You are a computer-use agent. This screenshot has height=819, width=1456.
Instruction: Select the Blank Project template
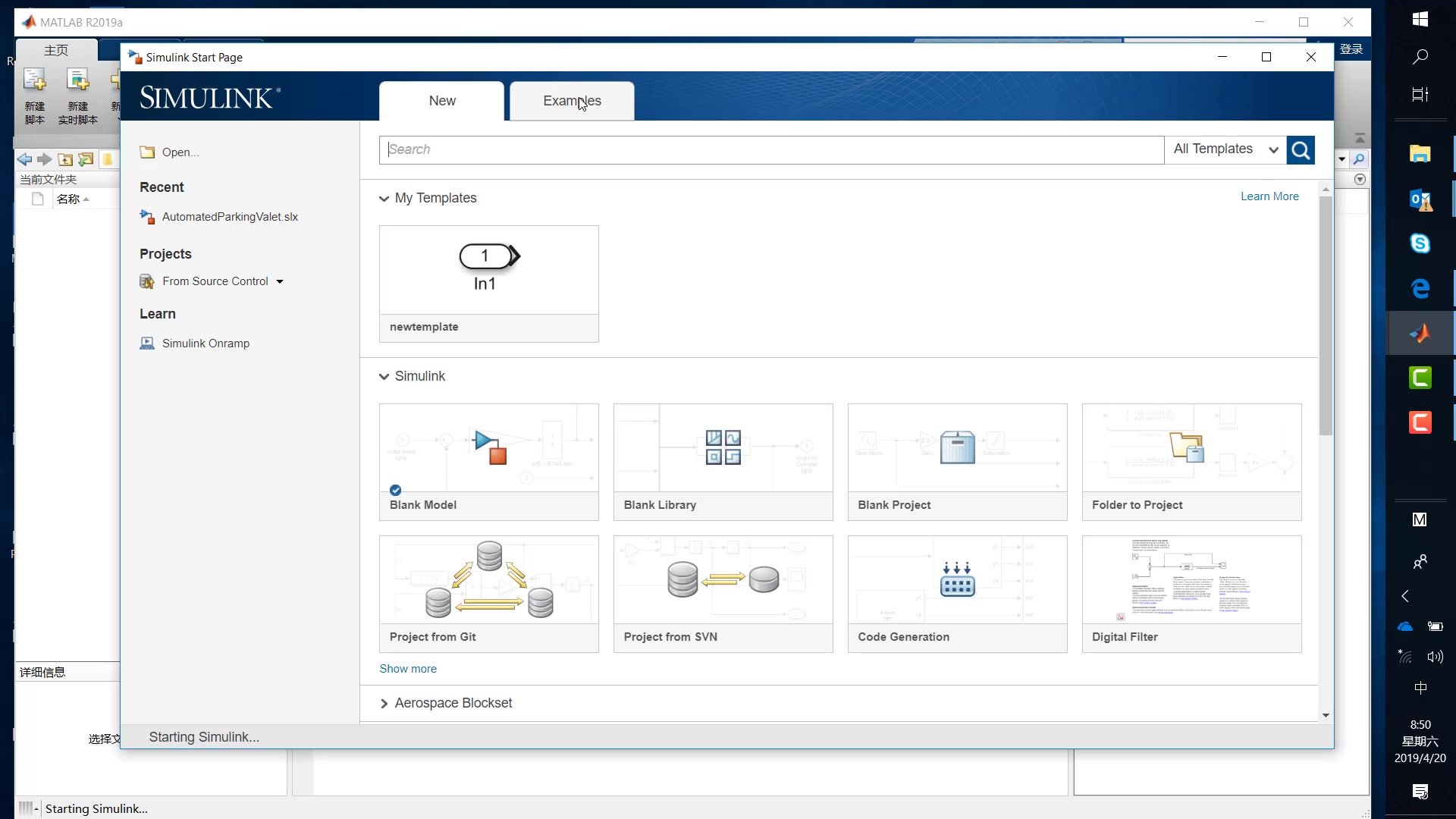(x=957, y=462)
